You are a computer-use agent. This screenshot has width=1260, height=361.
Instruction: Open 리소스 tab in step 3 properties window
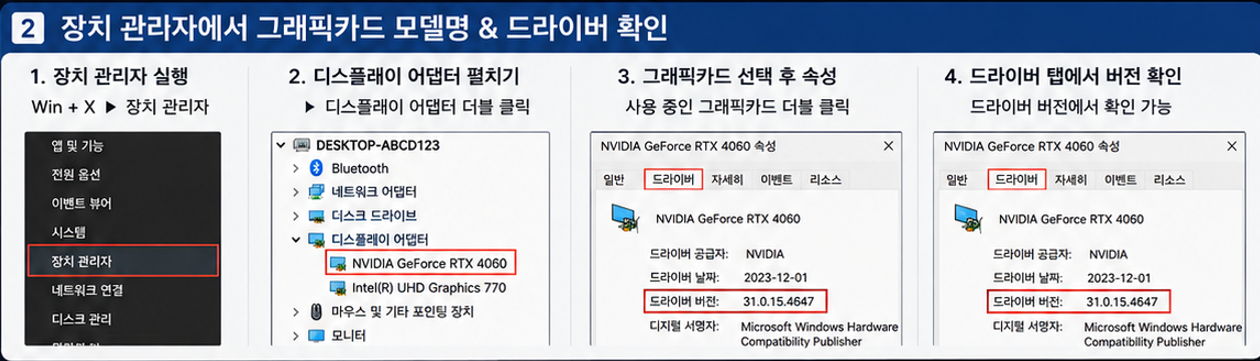[x=826, y=180]
